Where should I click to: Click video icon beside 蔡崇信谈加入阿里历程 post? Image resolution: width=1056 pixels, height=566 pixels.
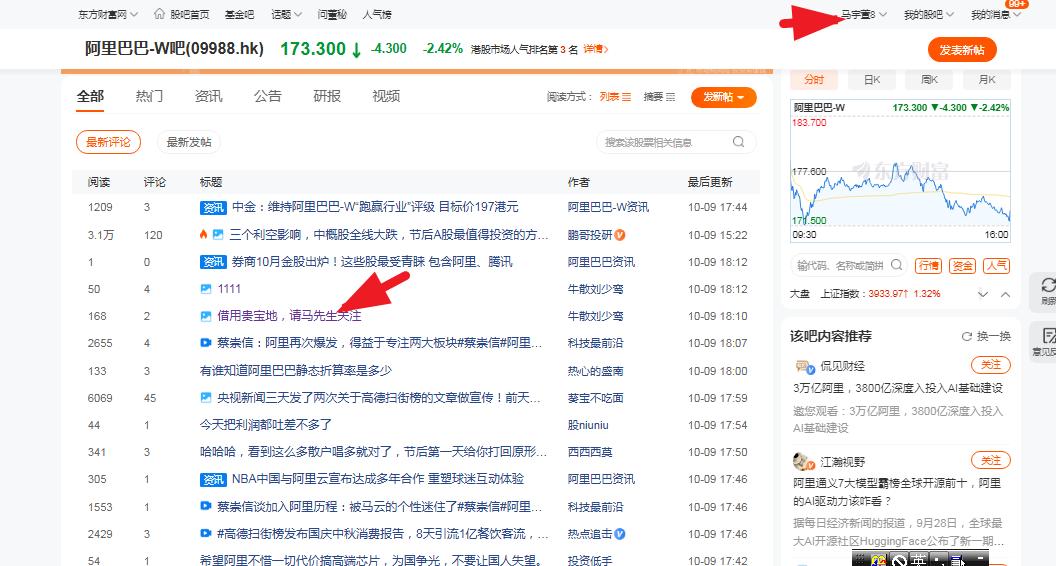pos(206,506)
